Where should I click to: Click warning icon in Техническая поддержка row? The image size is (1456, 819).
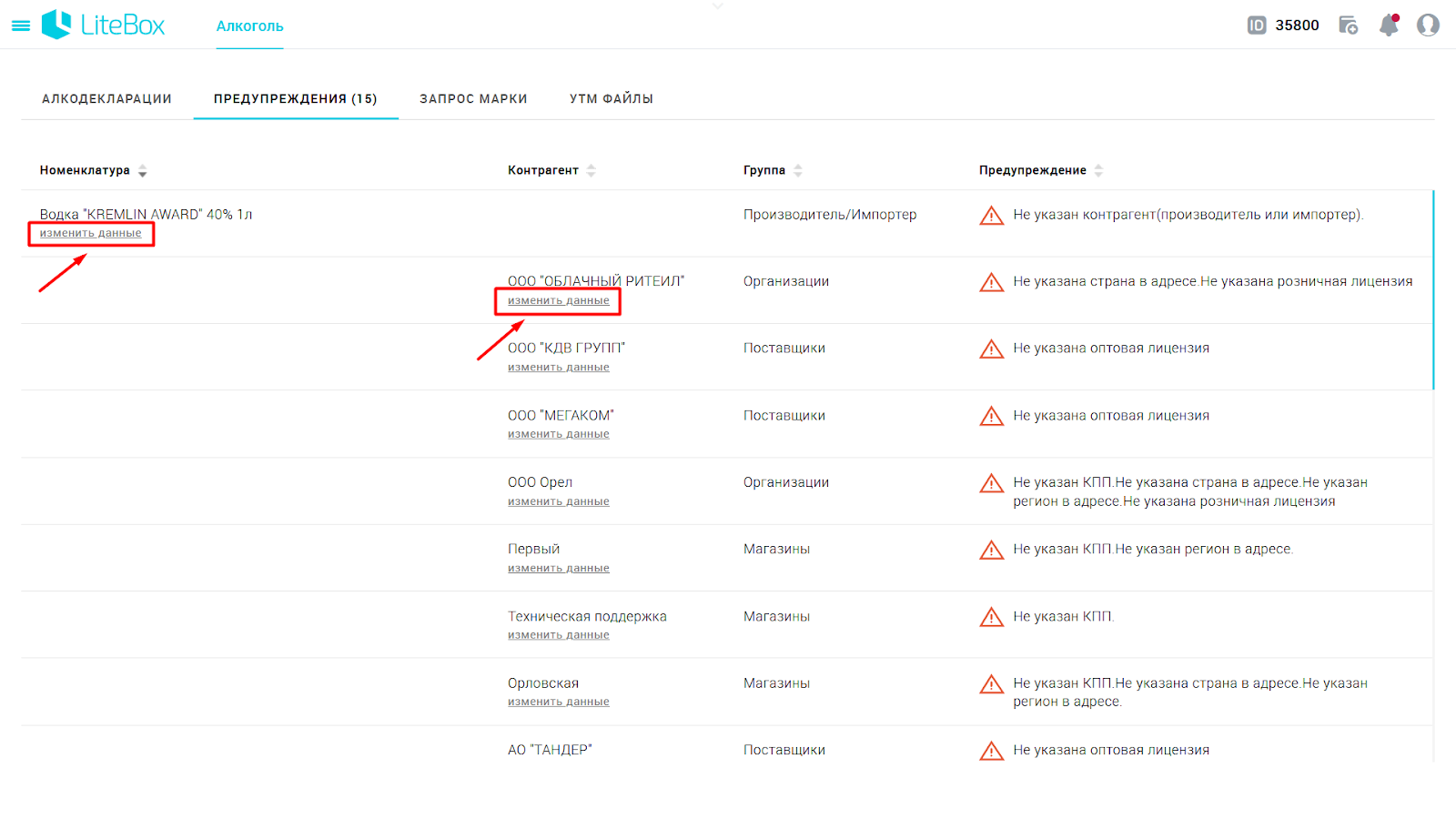pos(991,617)
